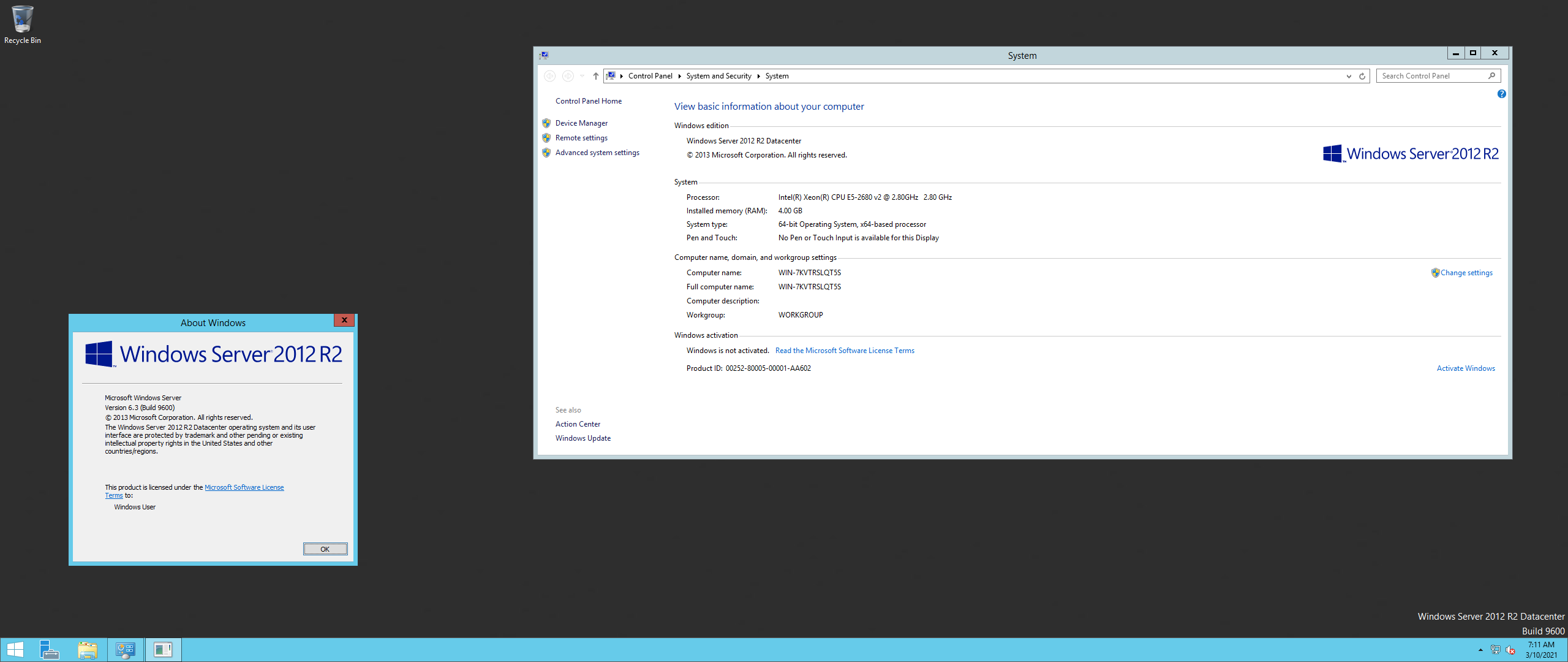Click the Intel Xeon processor description text
The image size is (1568, 662).
[865, 197]
